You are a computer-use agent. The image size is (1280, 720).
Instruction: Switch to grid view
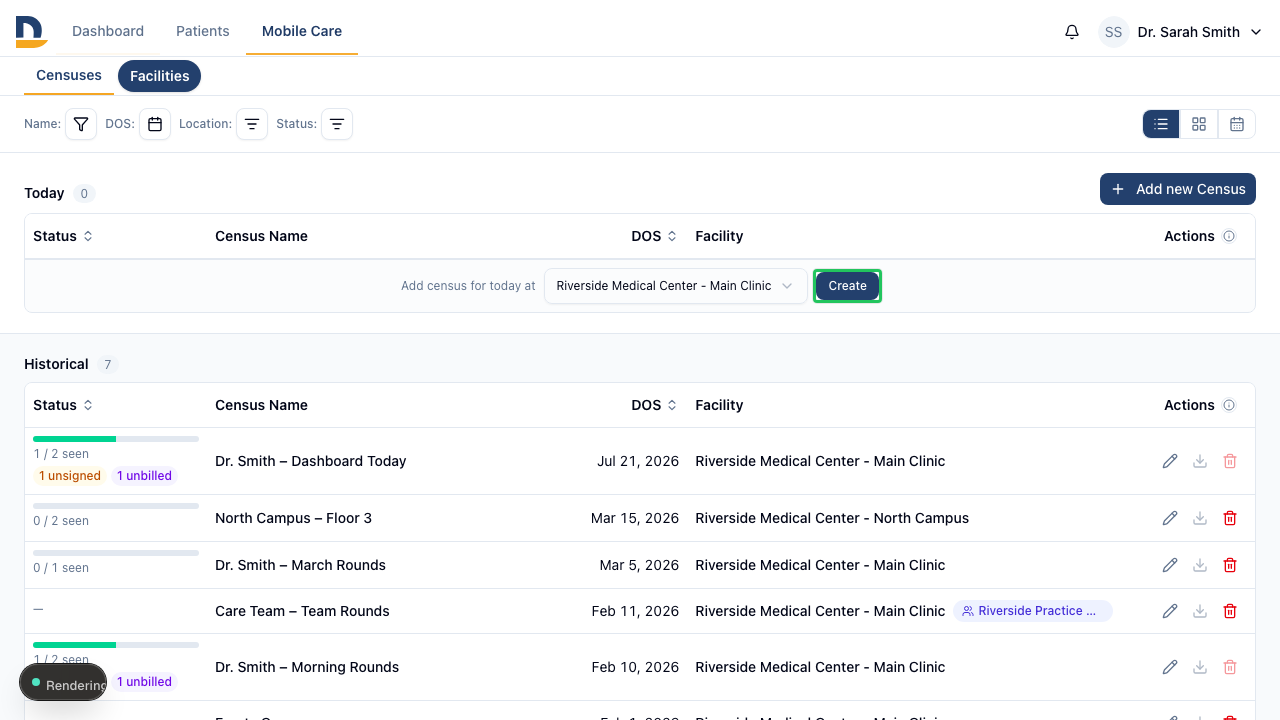pos(1199,124)
